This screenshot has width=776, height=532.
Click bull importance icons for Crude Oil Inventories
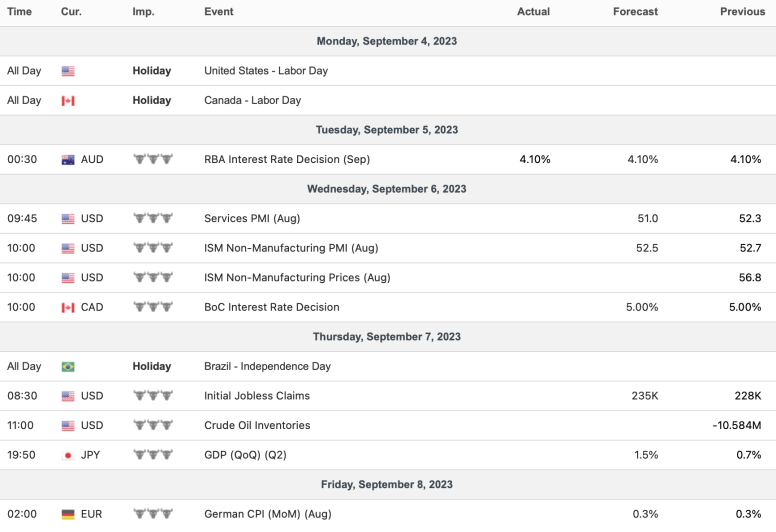pyautogui.click(x=153, y=425)
